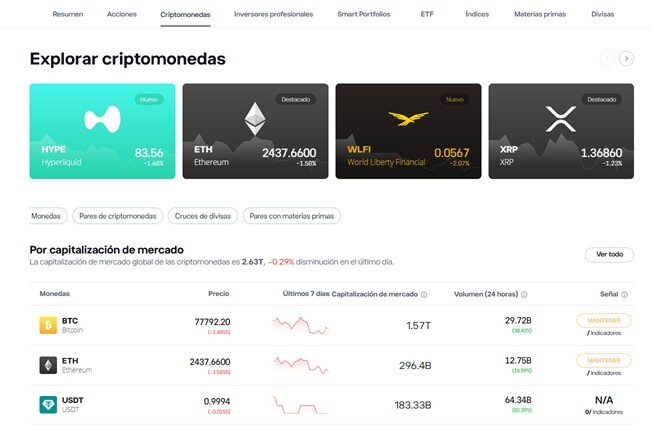
Task: Click the USDT Tether icon
Action: (48, 404)
